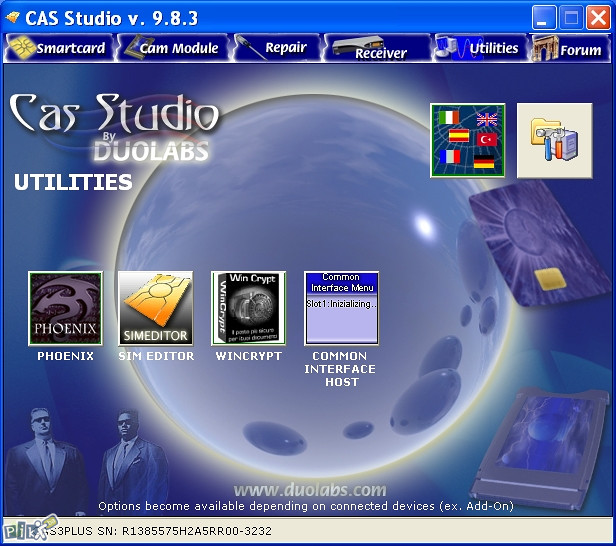Select the German flag language
Image resolution: width=616 pixels, height=546 pixels.
(484, 162)
